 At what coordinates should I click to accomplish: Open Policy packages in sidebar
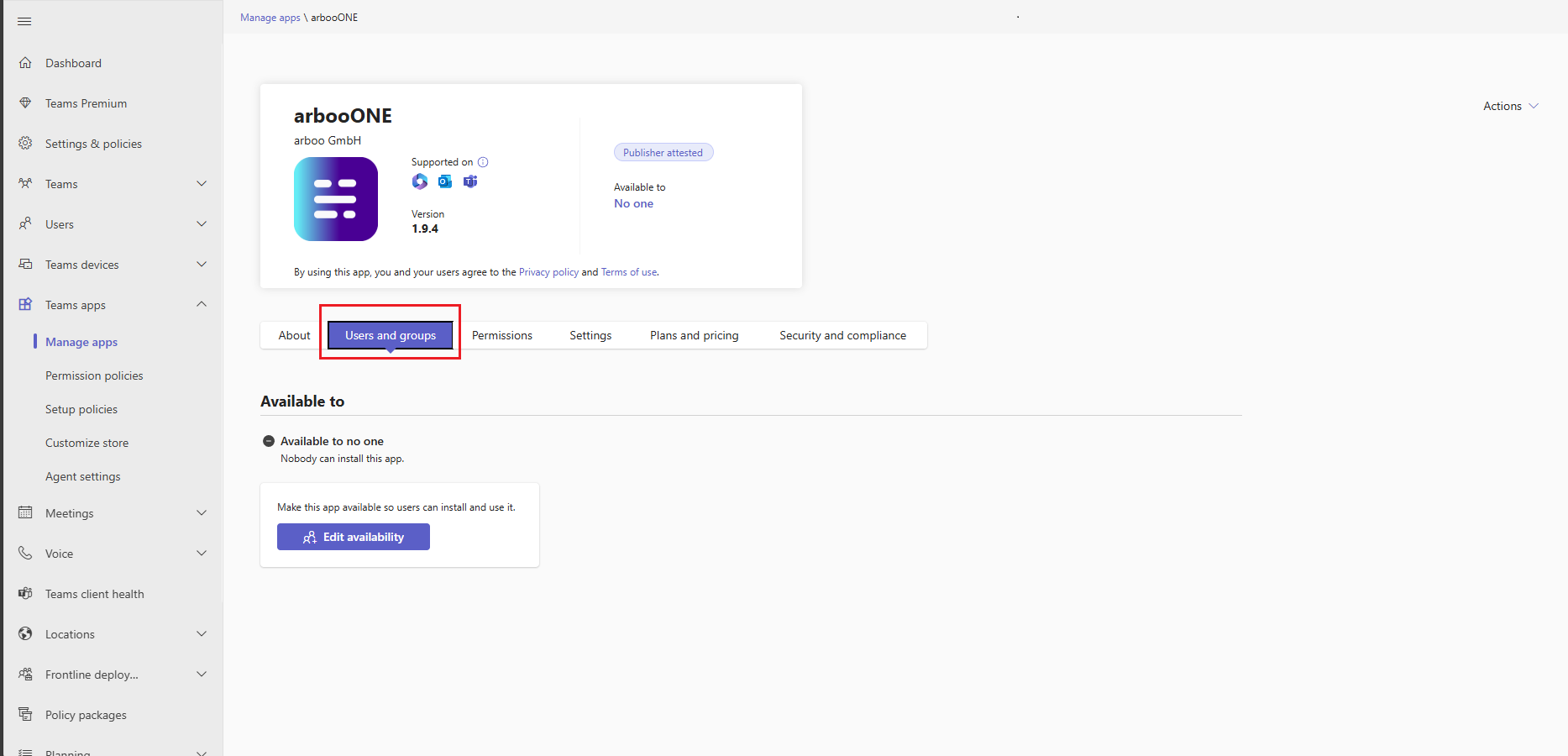click(x=86, y=715)
